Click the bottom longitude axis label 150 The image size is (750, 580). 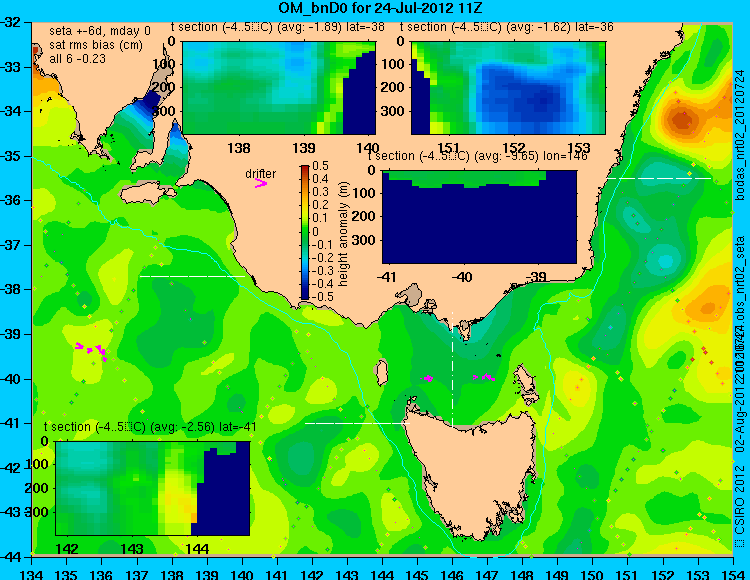point(592,575)
